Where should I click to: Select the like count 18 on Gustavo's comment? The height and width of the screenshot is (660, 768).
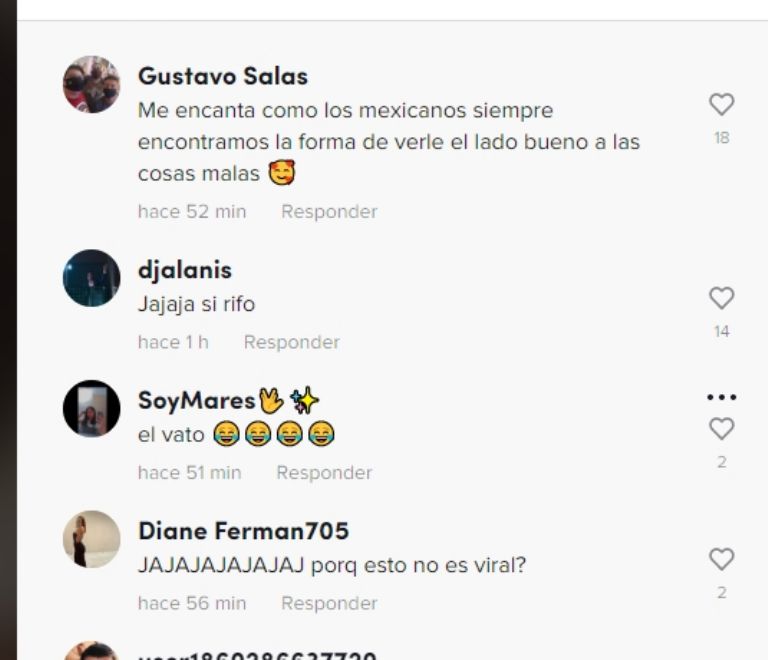(x=721, y=138)
